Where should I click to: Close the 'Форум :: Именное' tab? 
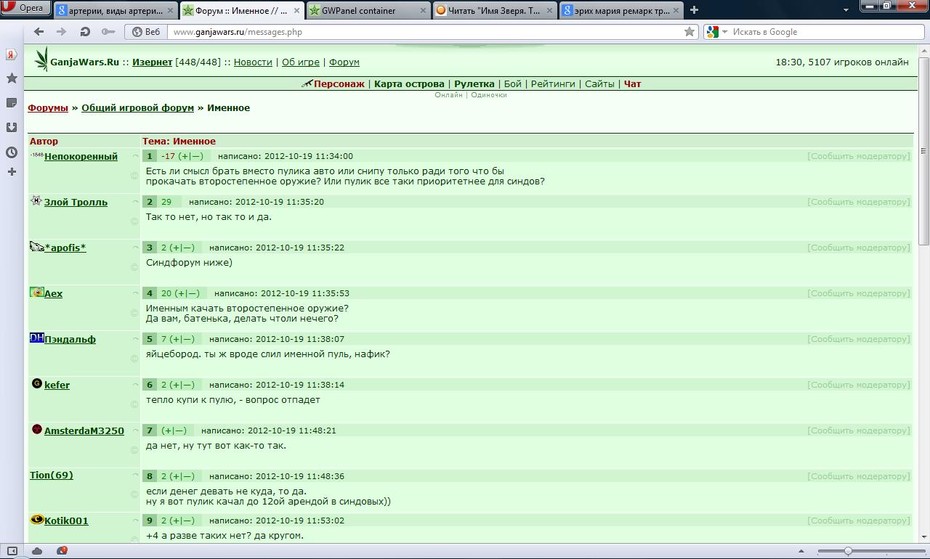[297, 11]
